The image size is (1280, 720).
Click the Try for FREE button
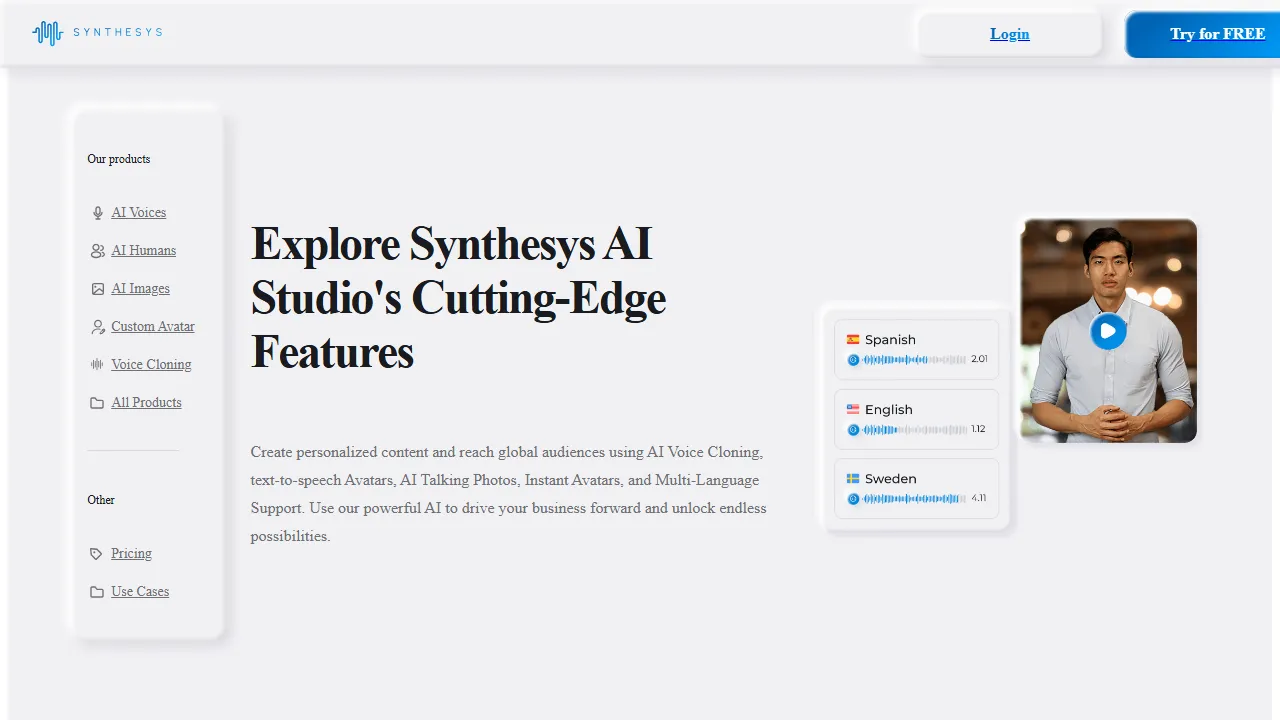click(1203, 34)
